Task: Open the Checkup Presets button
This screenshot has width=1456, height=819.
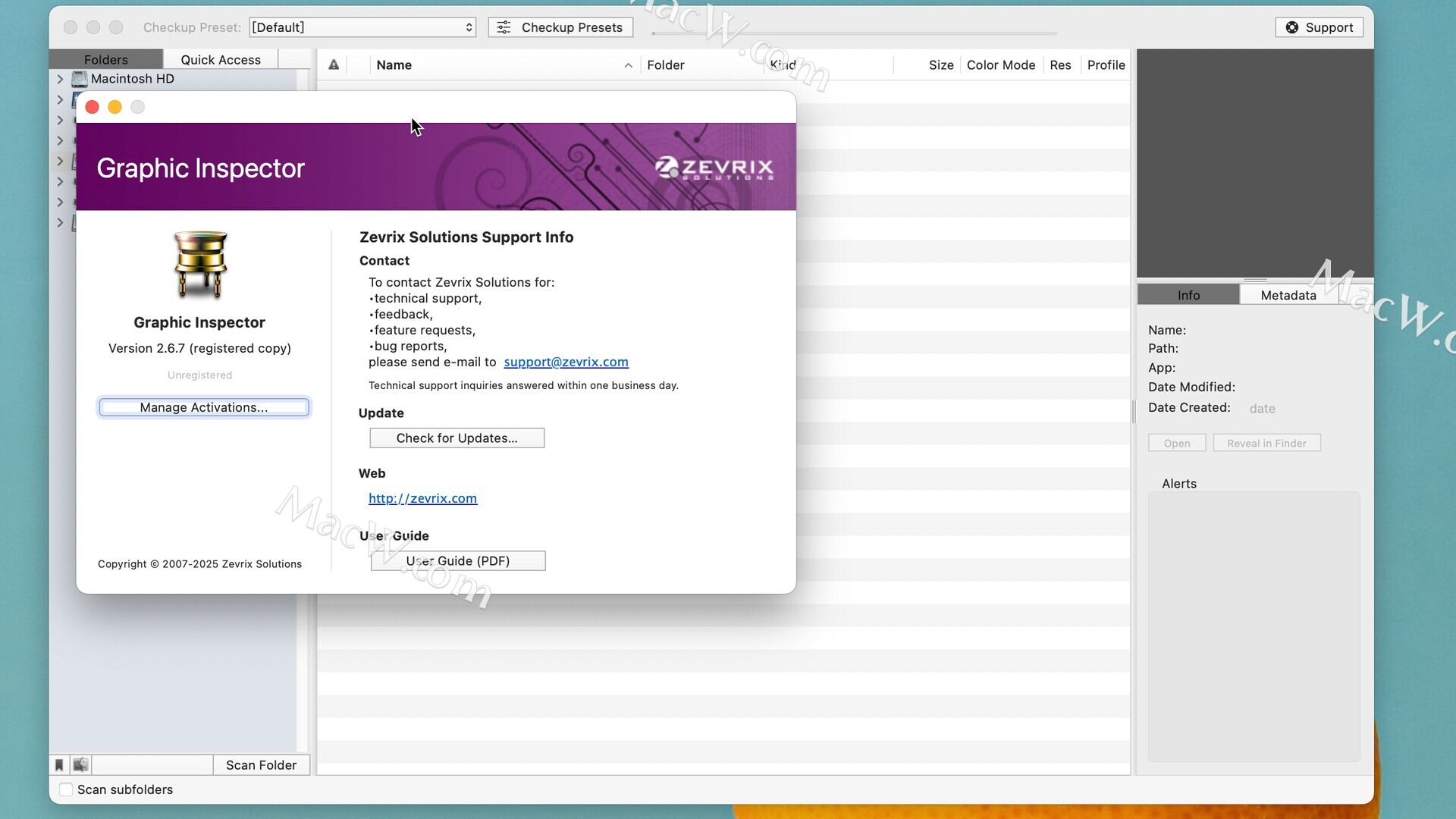Action: pos(560,27)
